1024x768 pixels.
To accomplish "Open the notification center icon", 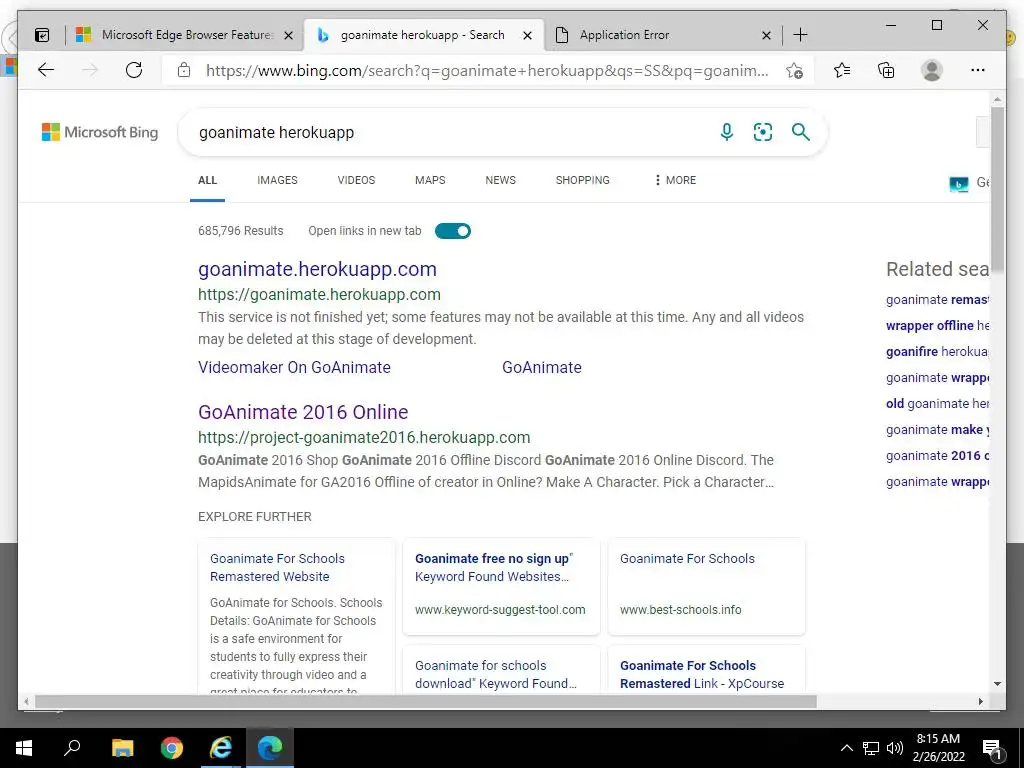I will pyautogui.click(x=992, y=748).
